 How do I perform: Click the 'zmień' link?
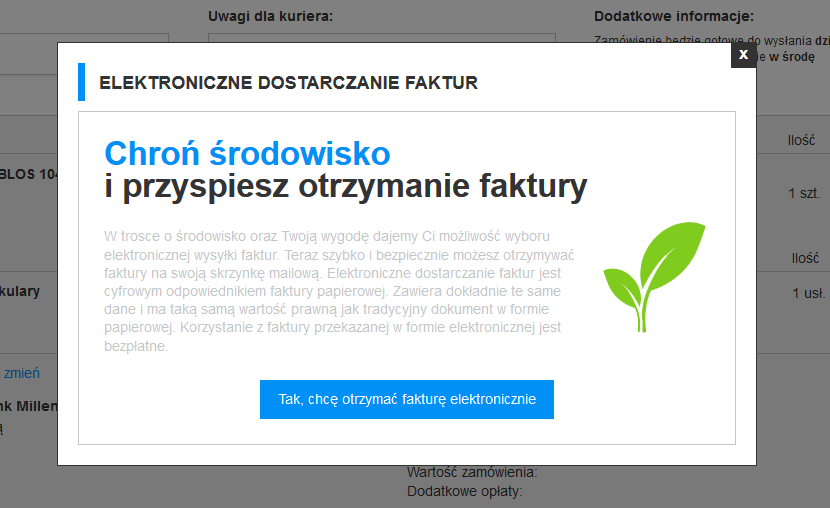22,373
